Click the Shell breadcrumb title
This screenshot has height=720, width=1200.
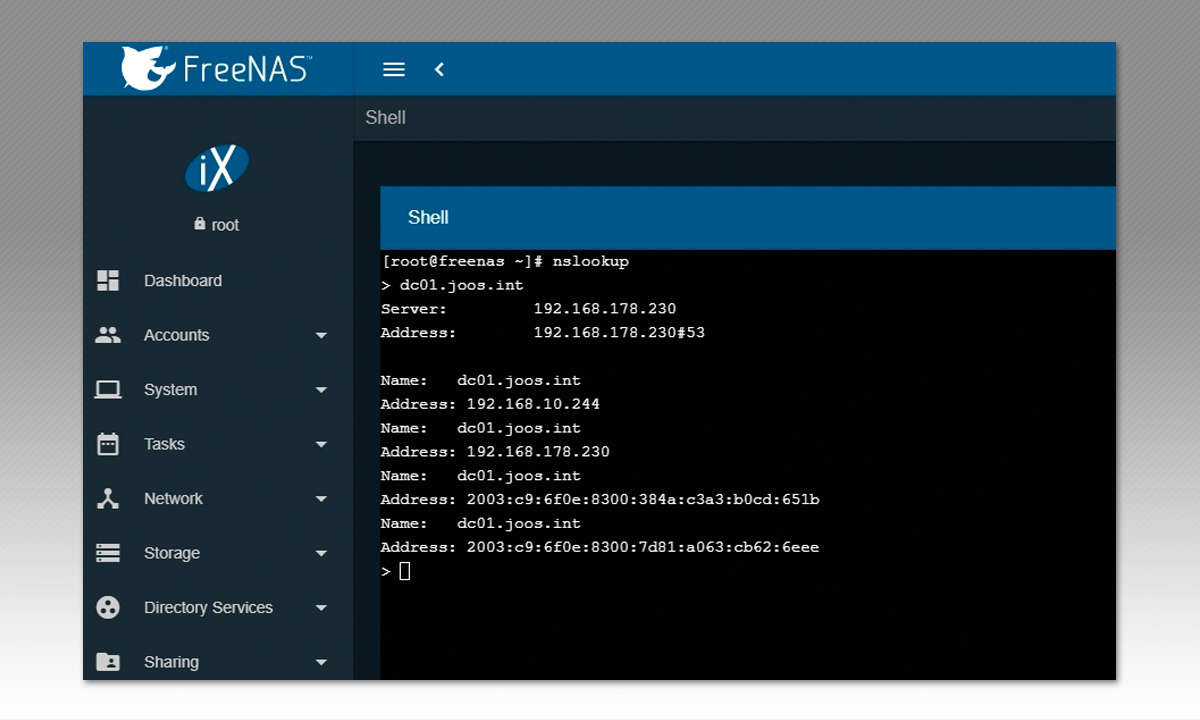point(385,117)
